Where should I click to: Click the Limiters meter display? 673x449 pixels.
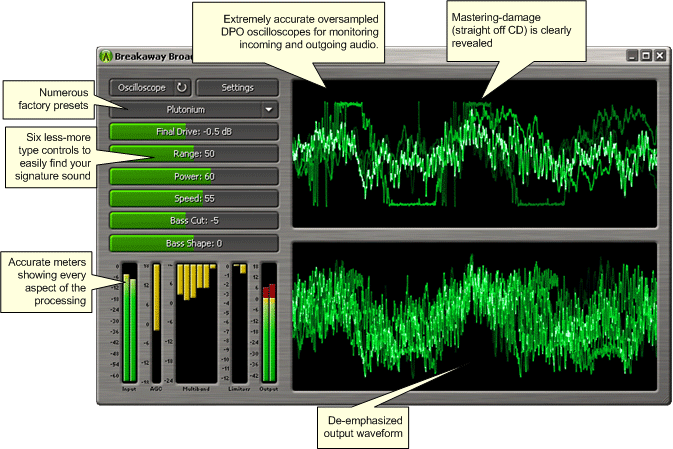tap(239, 323)
